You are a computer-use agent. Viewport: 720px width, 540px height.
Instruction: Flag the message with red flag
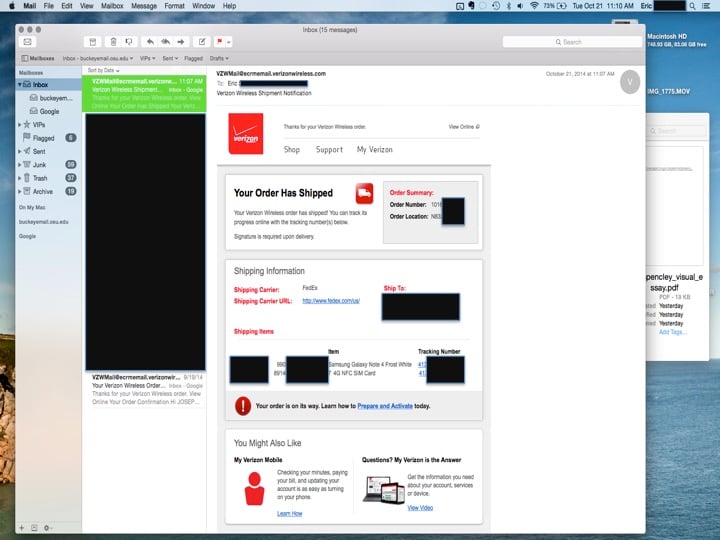(x=219, y=42)
